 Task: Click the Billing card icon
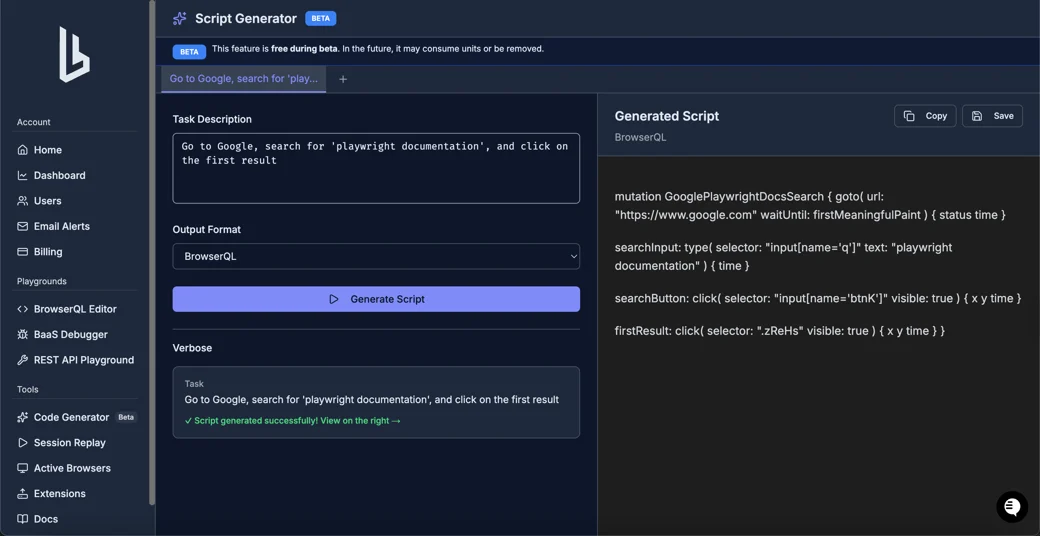(x=23, y=251)
